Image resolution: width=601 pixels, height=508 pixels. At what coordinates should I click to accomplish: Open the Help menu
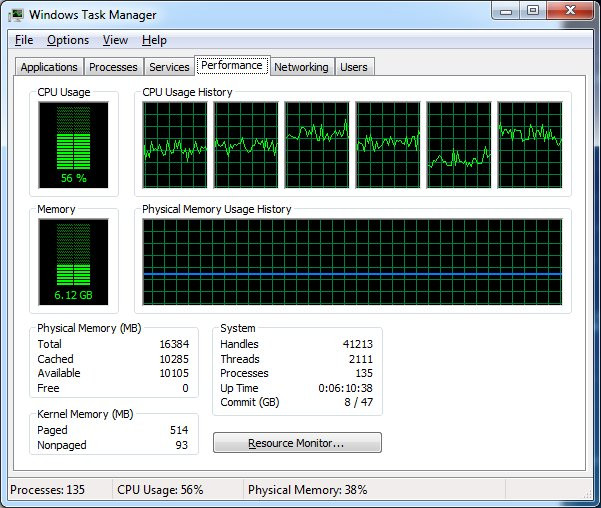pos(154,40)
